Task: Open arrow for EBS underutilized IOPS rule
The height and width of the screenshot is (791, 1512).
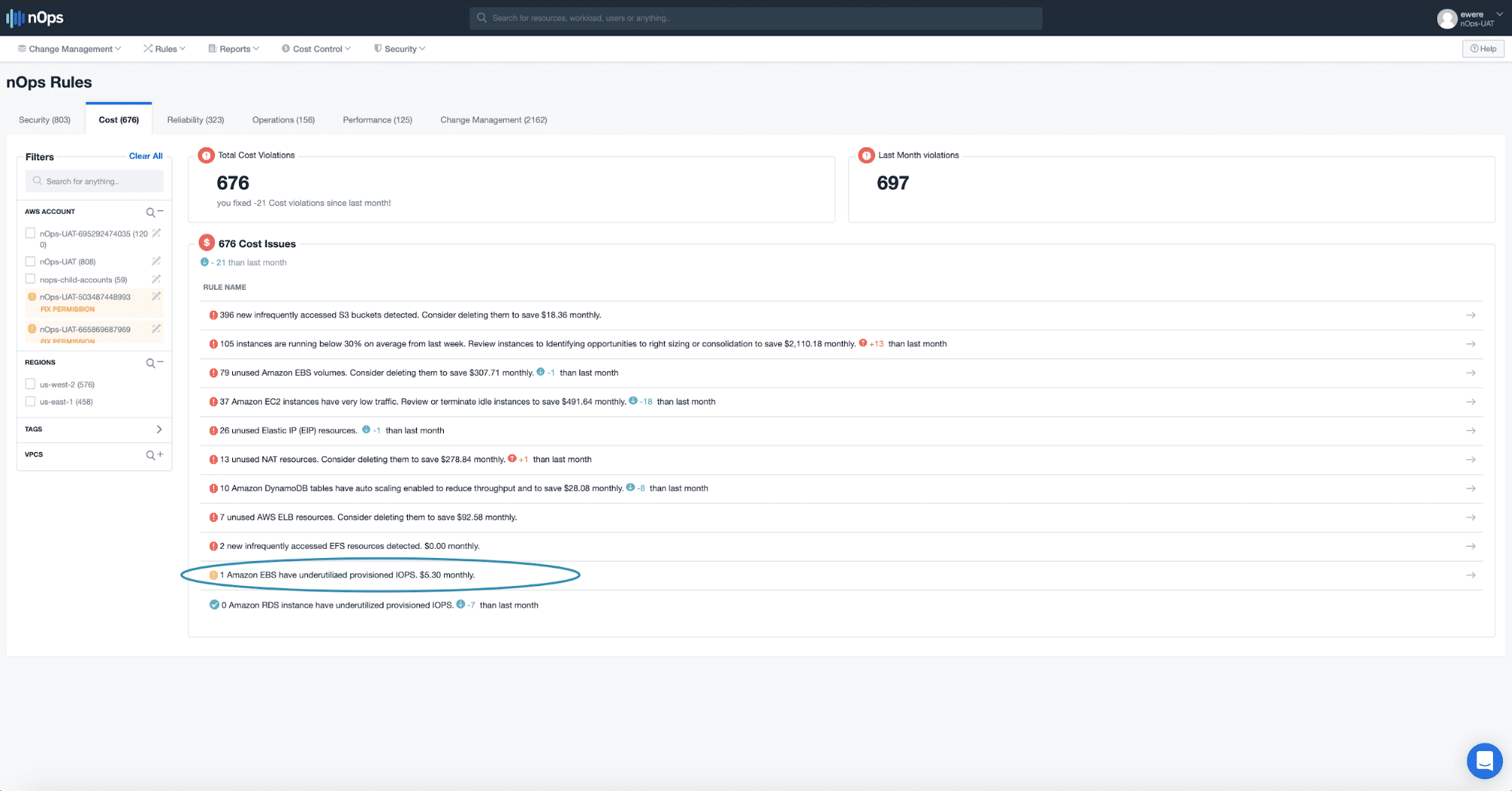Action: tap(1470, 575)
